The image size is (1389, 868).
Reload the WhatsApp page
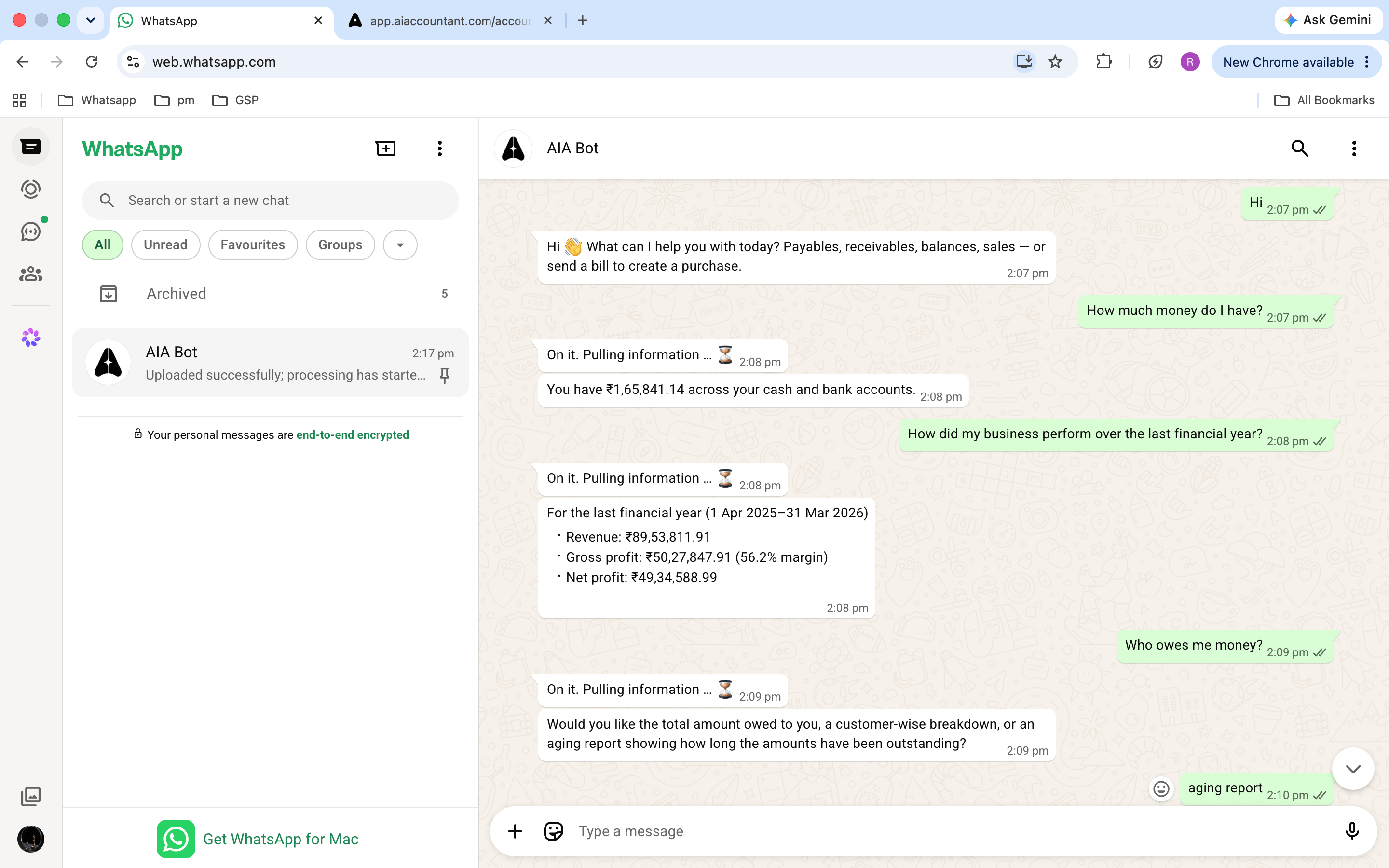92,62
